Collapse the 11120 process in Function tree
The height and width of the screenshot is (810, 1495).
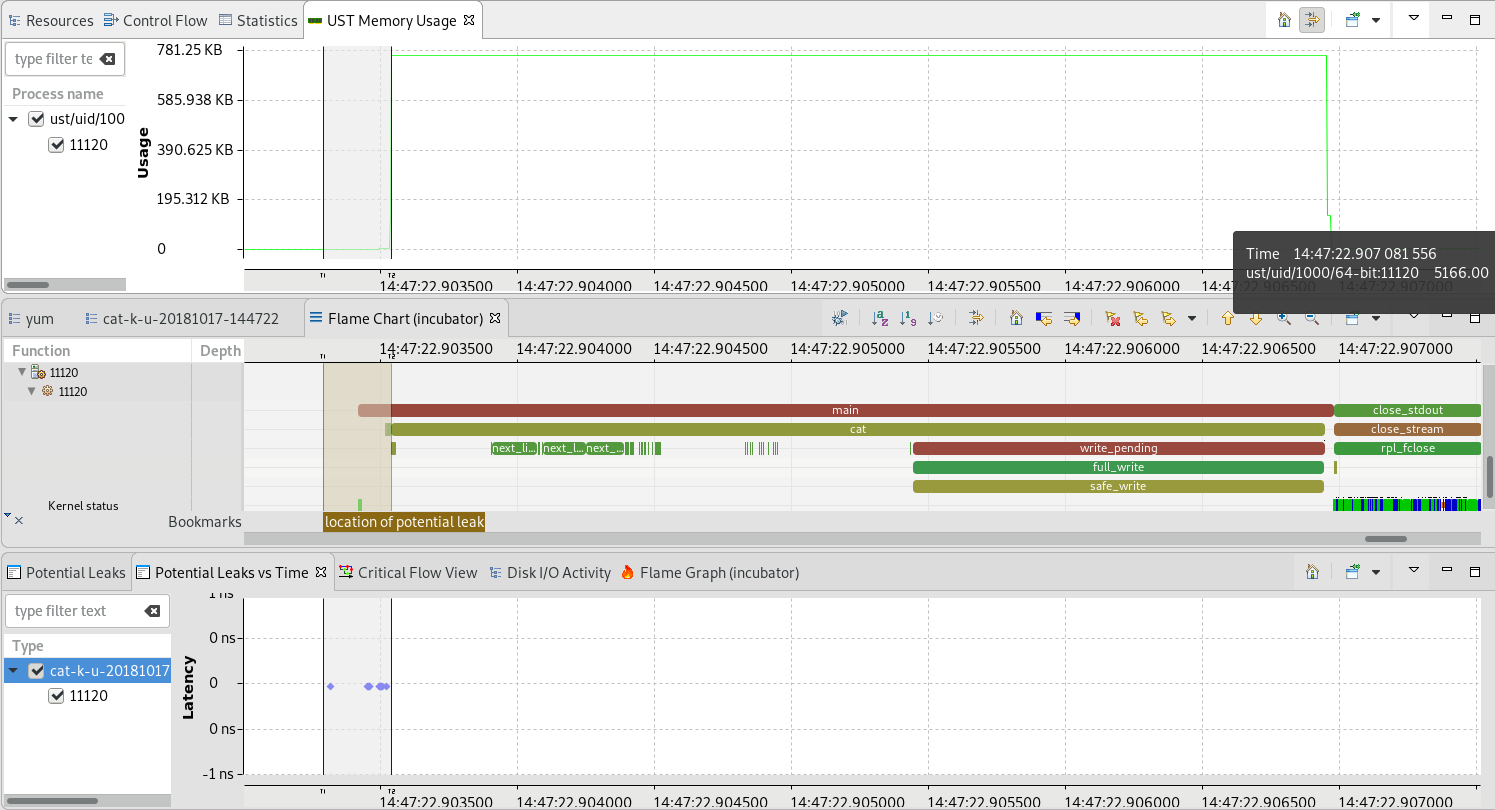point(22,372)
